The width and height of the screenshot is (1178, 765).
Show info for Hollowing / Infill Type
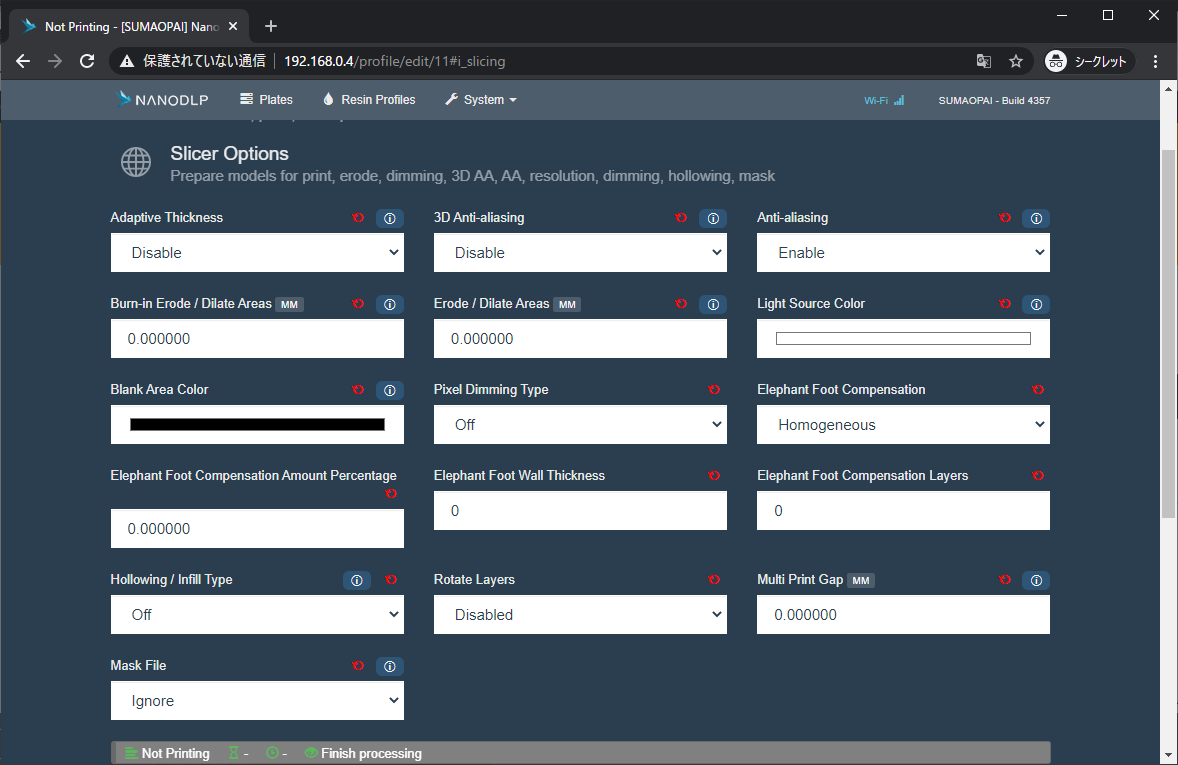point(357,580)
